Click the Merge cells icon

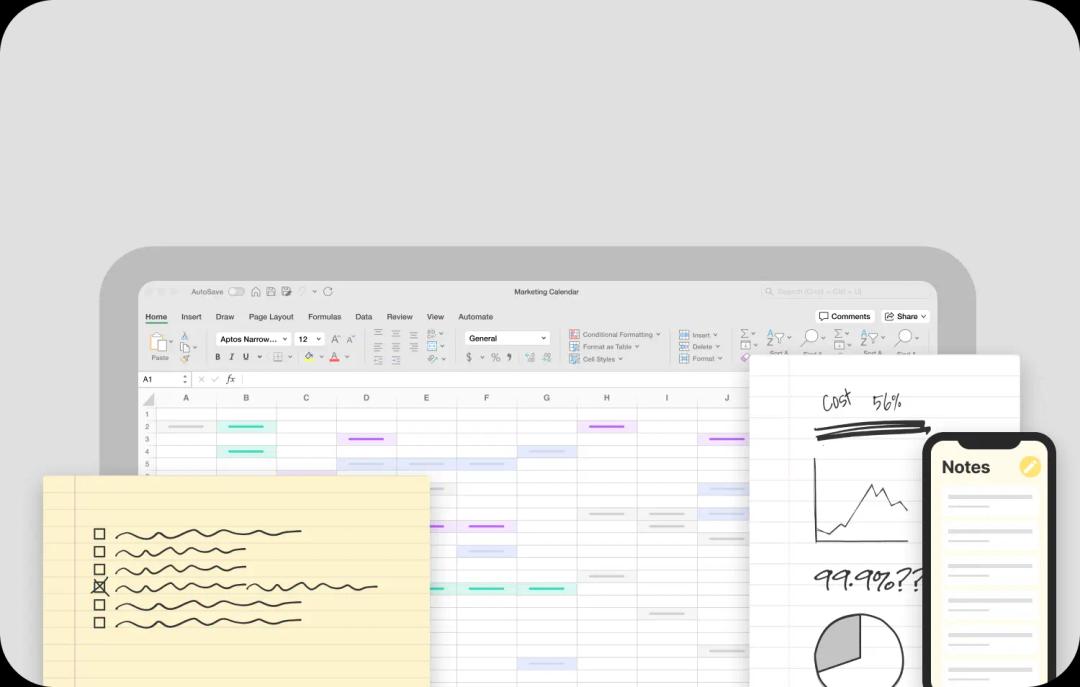pos(432,346)
